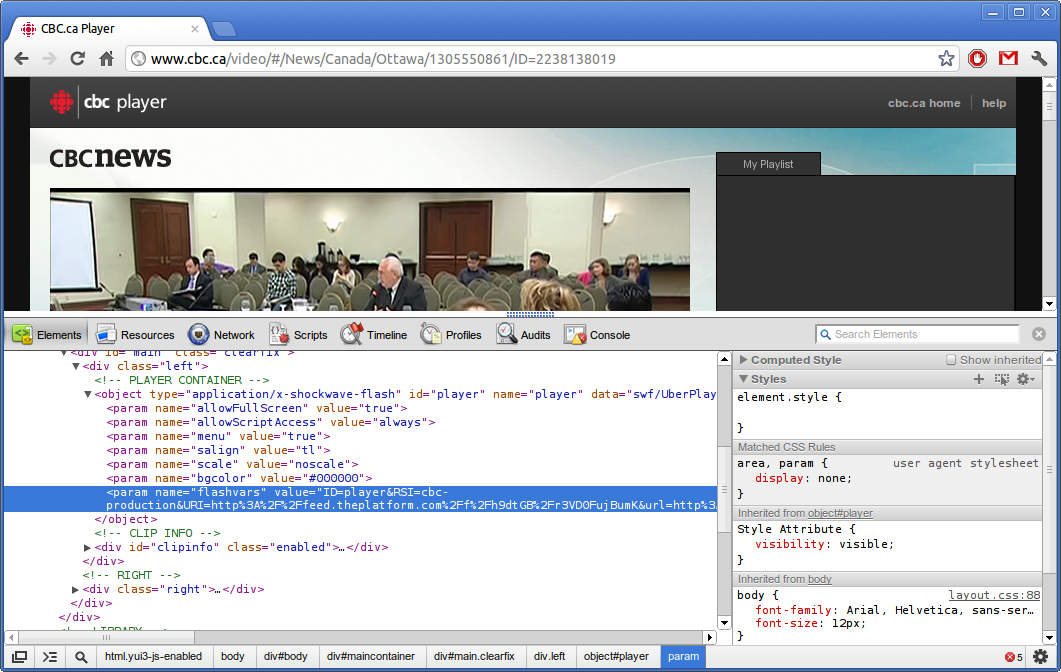
Task: Collapse the Styles section
Action: [744, 379]
